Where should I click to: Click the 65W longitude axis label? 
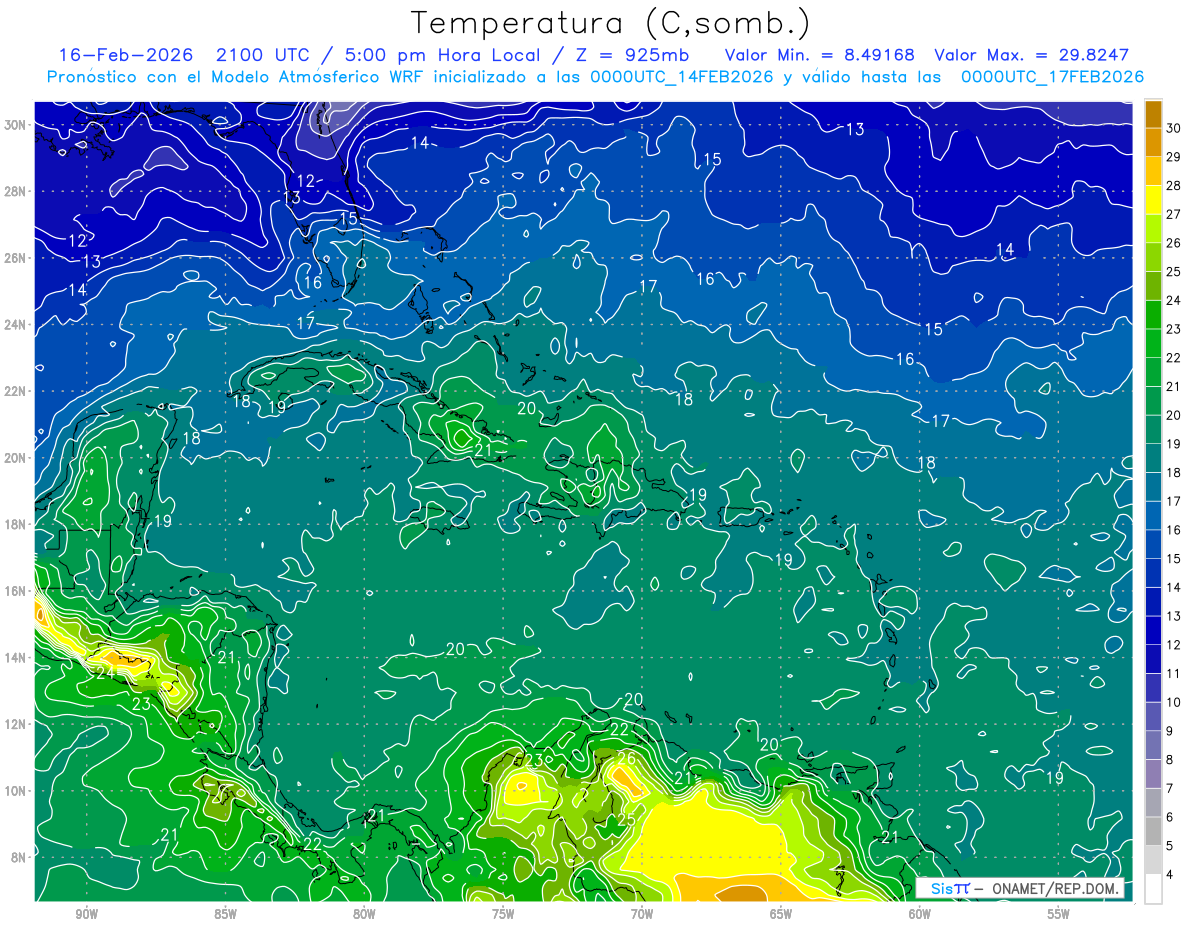pyautogui.click(x=781, y=913)
